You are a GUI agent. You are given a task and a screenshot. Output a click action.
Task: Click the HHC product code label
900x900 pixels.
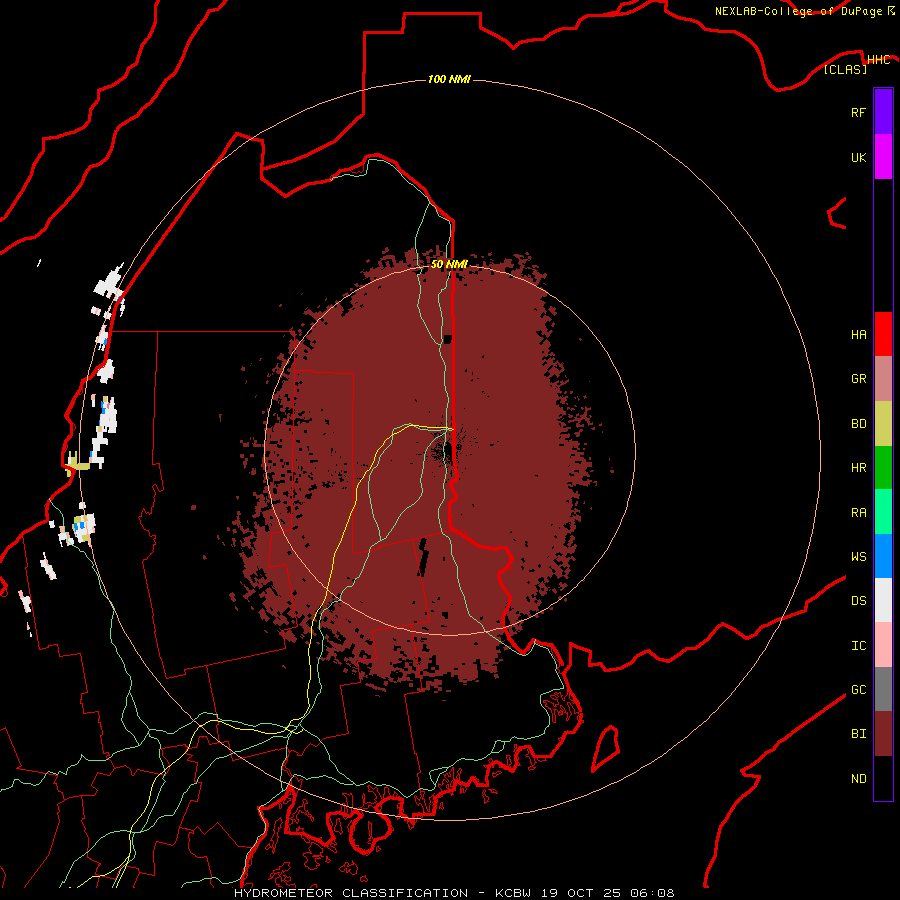(879, 60)
